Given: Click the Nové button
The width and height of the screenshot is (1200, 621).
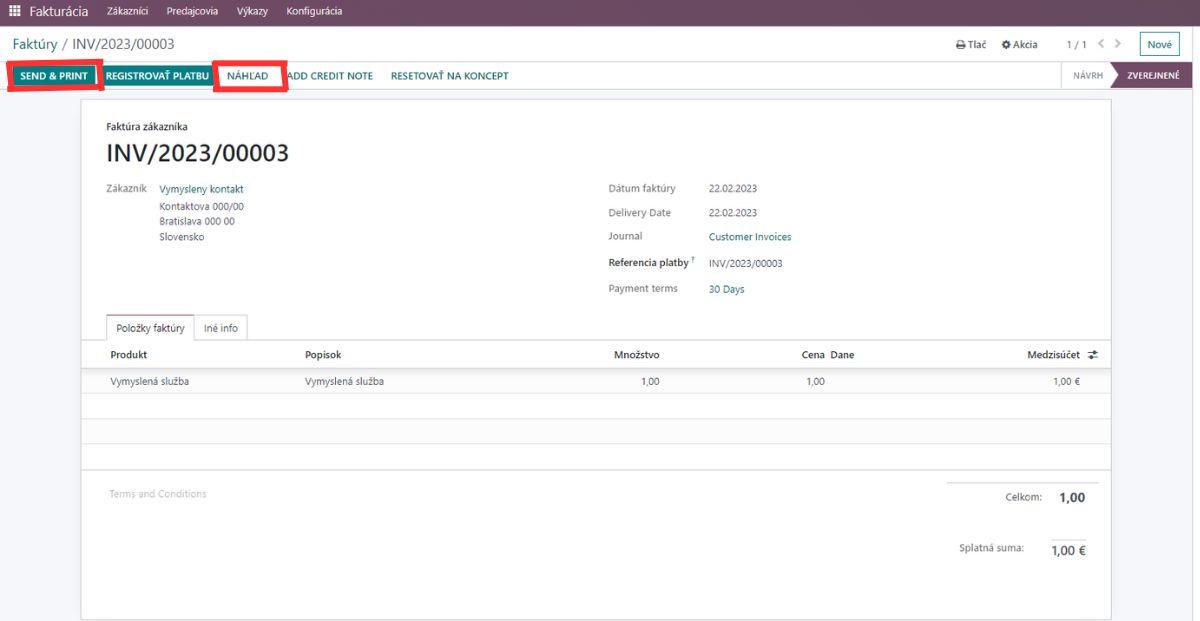Looking at the screenshot, I should coord(1159,45).
